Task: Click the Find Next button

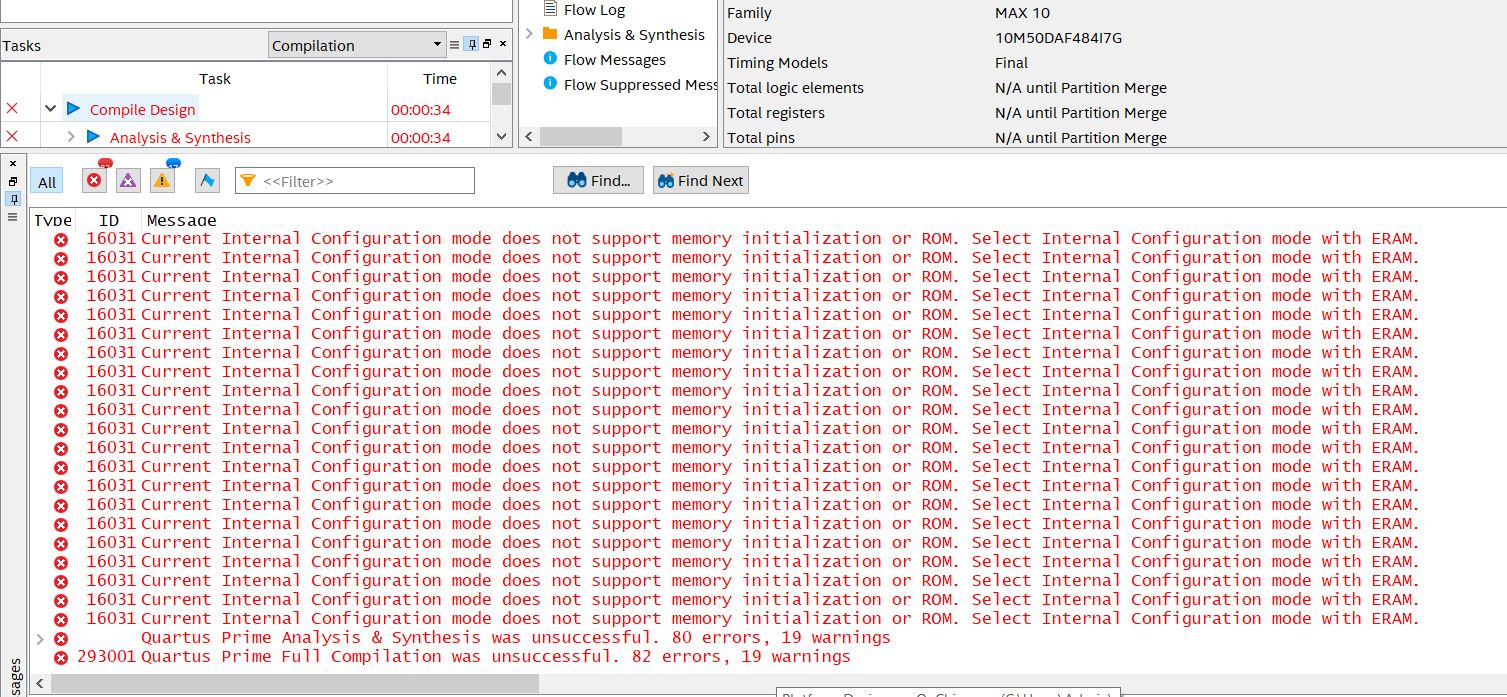Action: pyautogui.click(x=700, y=180)
